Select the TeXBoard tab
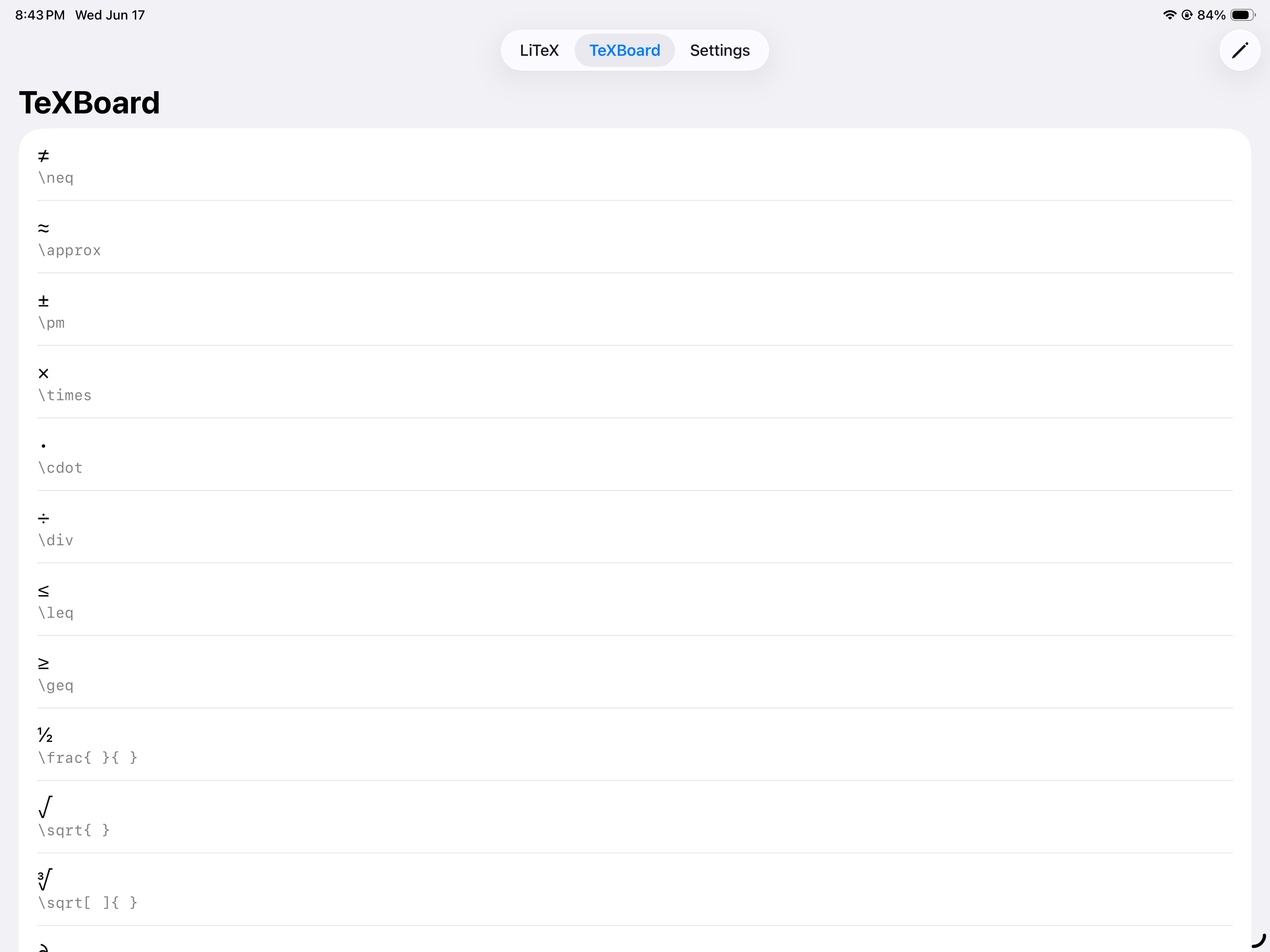The width and height of the screenshot is (1270, 952). [624, 51]
